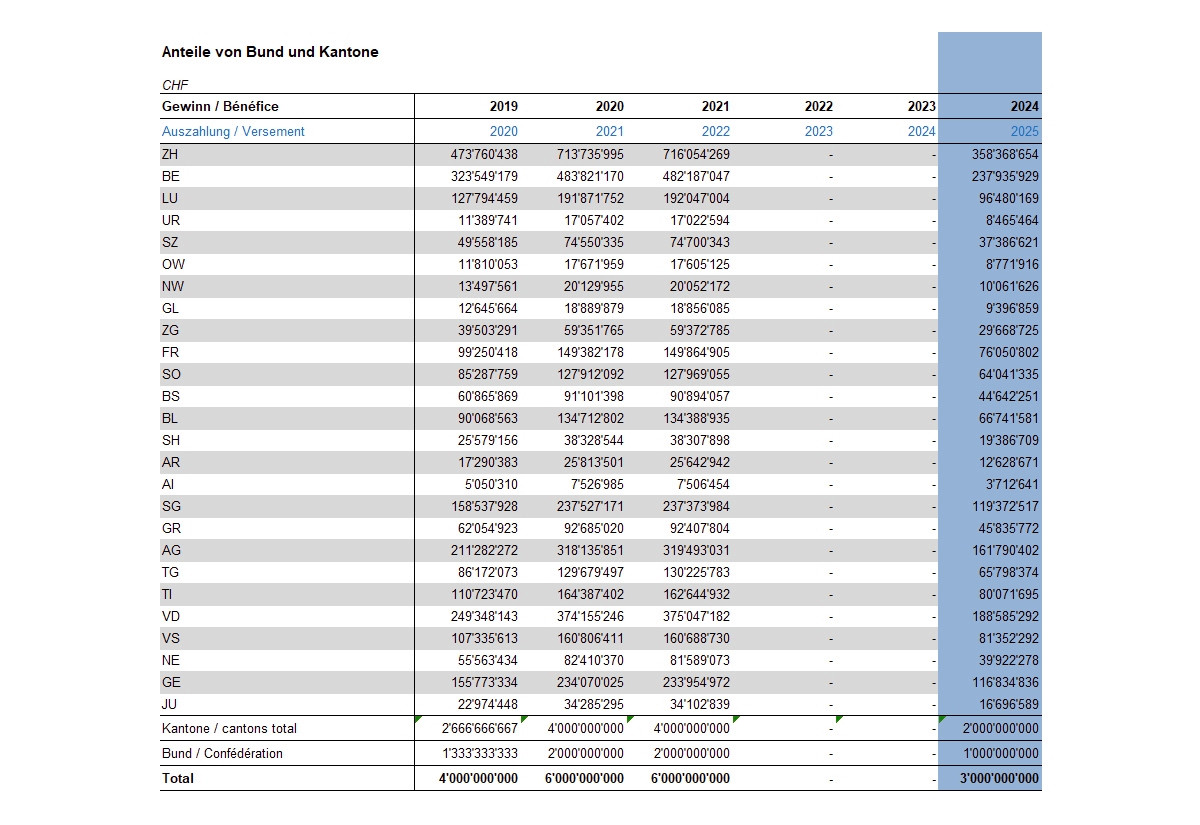This screenshot has width=1200, height=825.
Task: Select cantons total 2019 value 2'666'666'667
Action: [x=478, y=729]
